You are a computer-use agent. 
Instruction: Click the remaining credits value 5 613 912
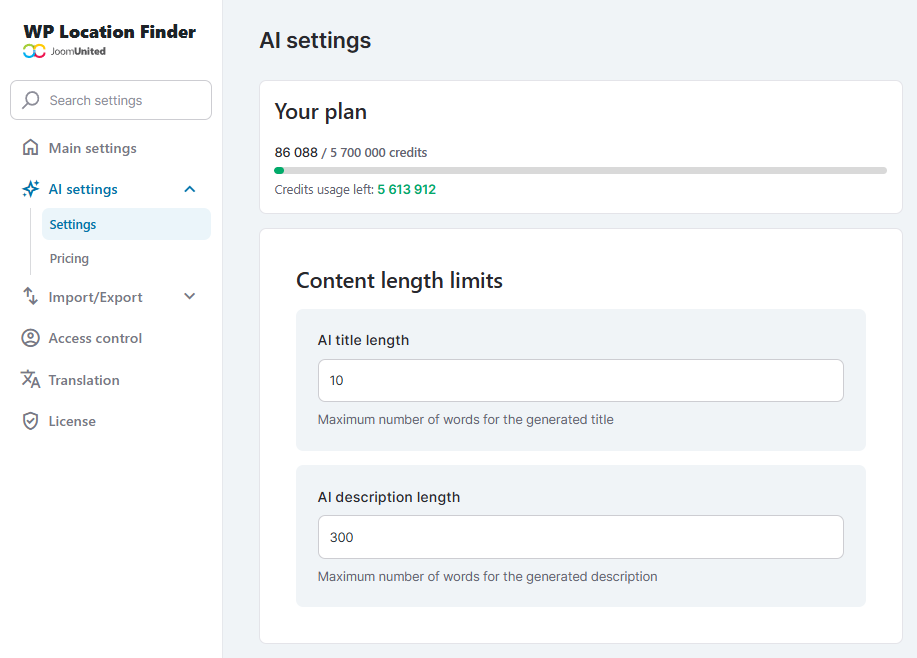[x=406, y=189]
